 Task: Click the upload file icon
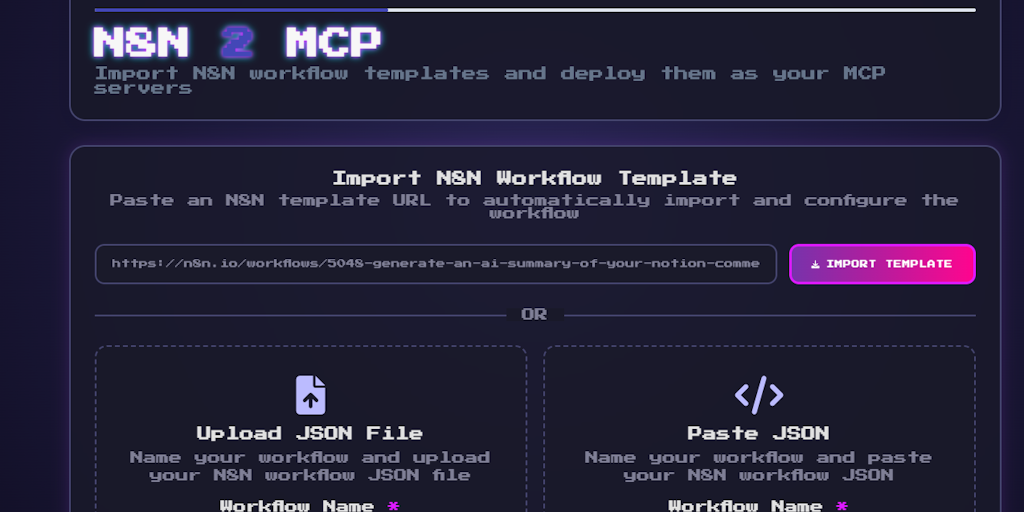click(x=310, y=394)
